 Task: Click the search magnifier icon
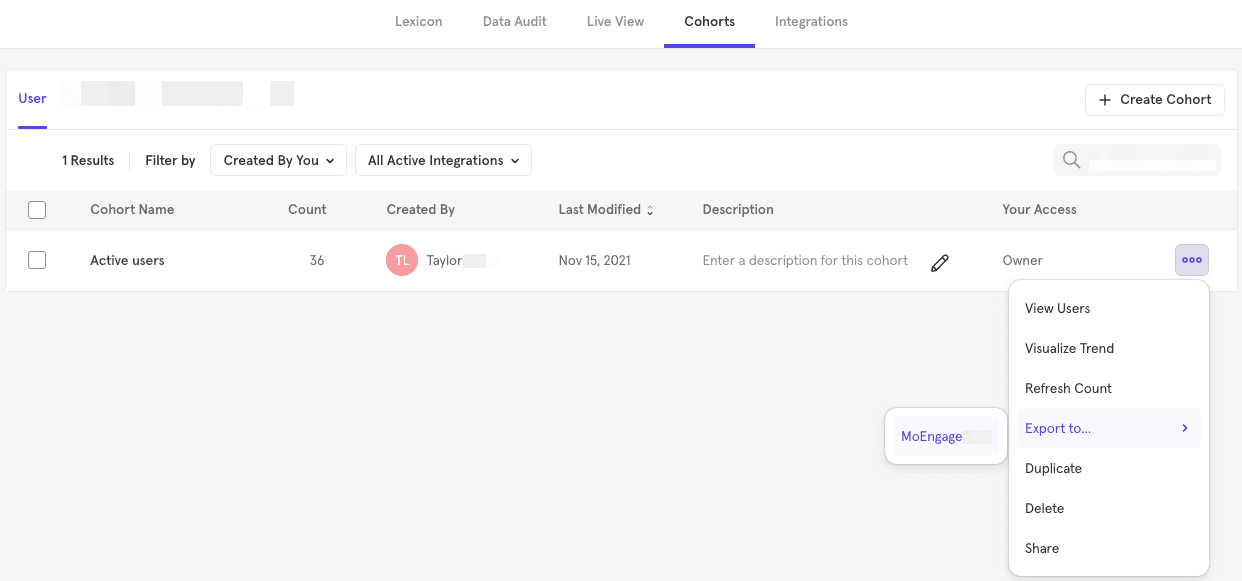coord(1071,160)
